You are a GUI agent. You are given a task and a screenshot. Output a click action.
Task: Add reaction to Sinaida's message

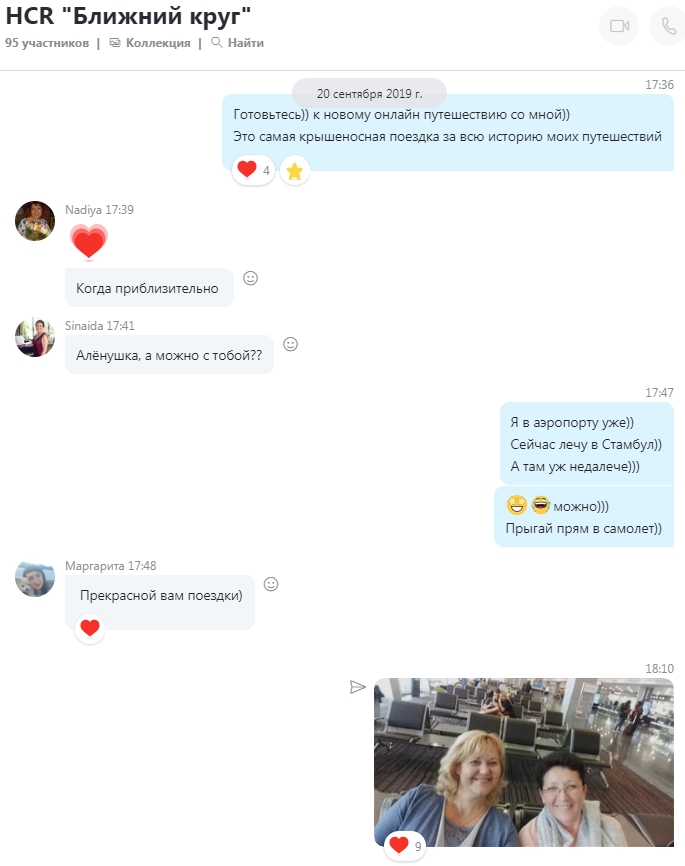point(291,344)
